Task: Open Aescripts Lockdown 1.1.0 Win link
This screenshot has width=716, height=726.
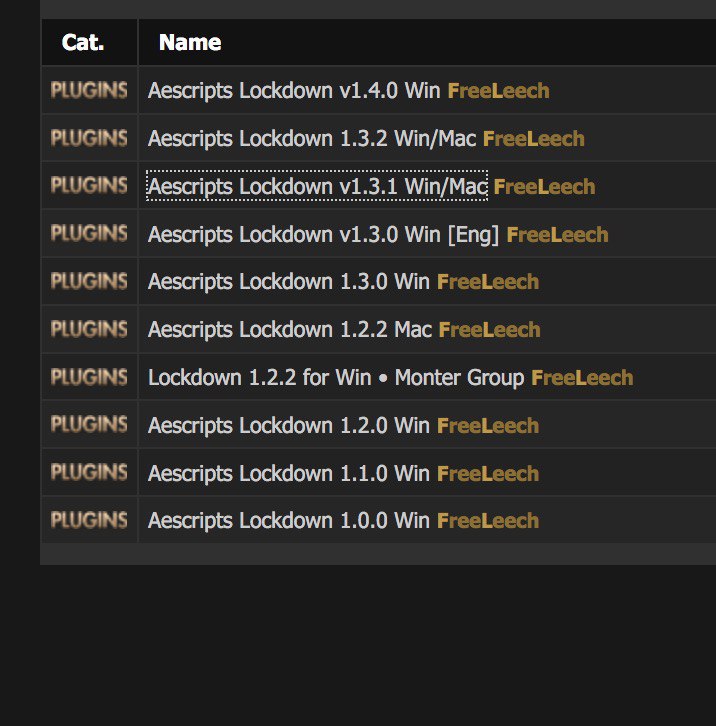Action: coord(289,473)
